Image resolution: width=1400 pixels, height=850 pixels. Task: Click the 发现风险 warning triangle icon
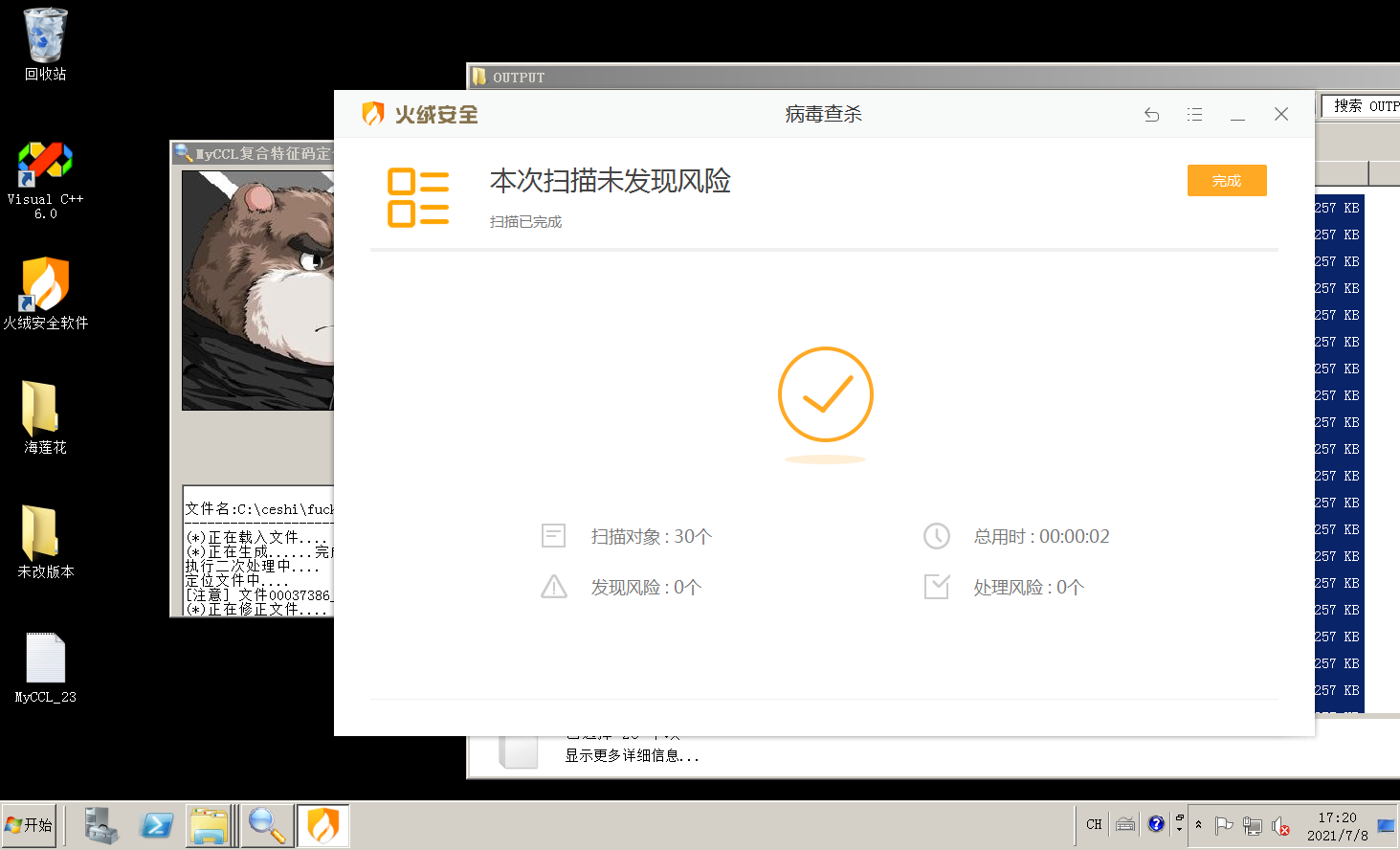pyautogui.click(x=554, y=587)
